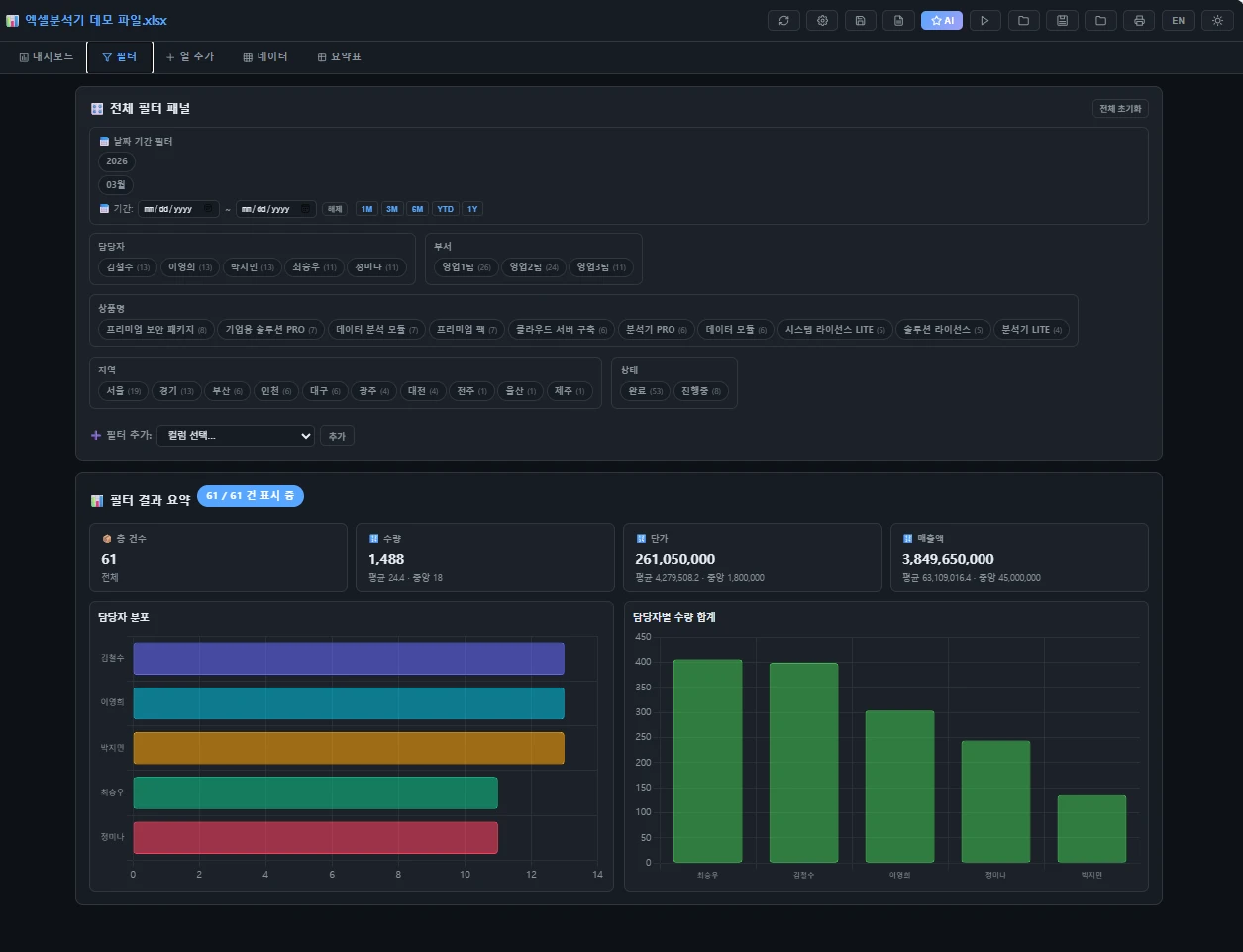Select the 03월 month chip

tap(116, 185)
